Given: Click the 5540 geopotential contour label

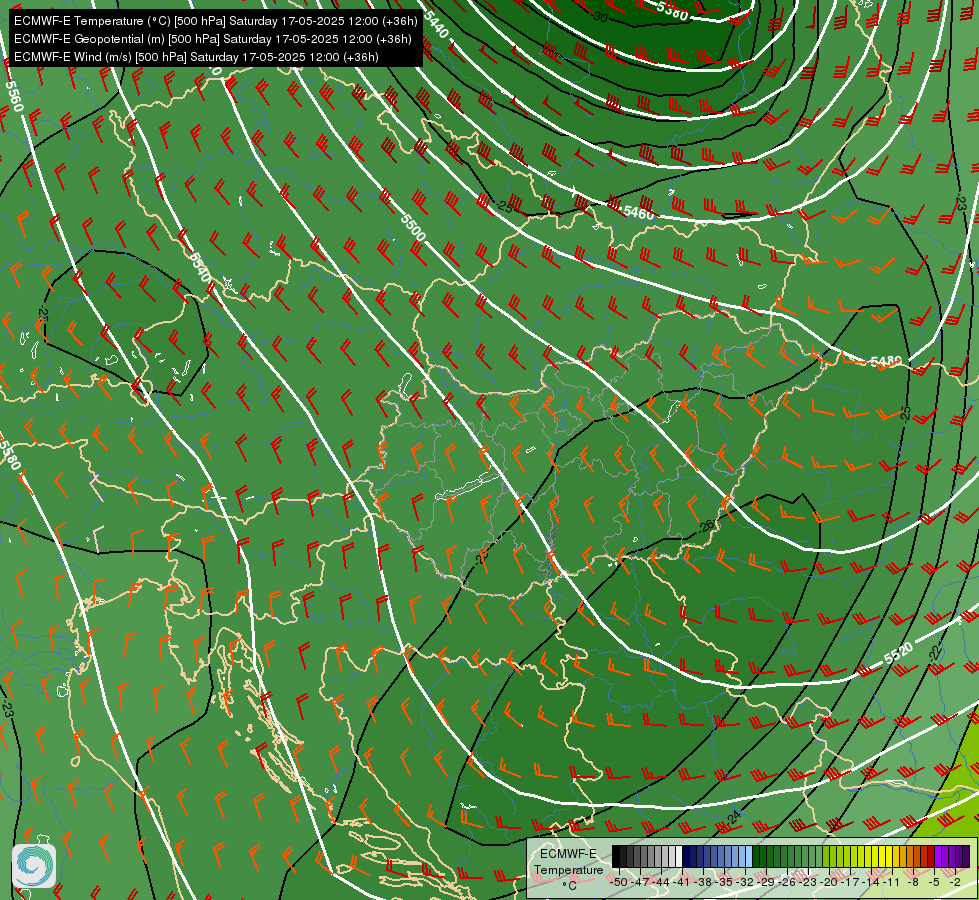Looking at the screenshot, I should (199, 267).
